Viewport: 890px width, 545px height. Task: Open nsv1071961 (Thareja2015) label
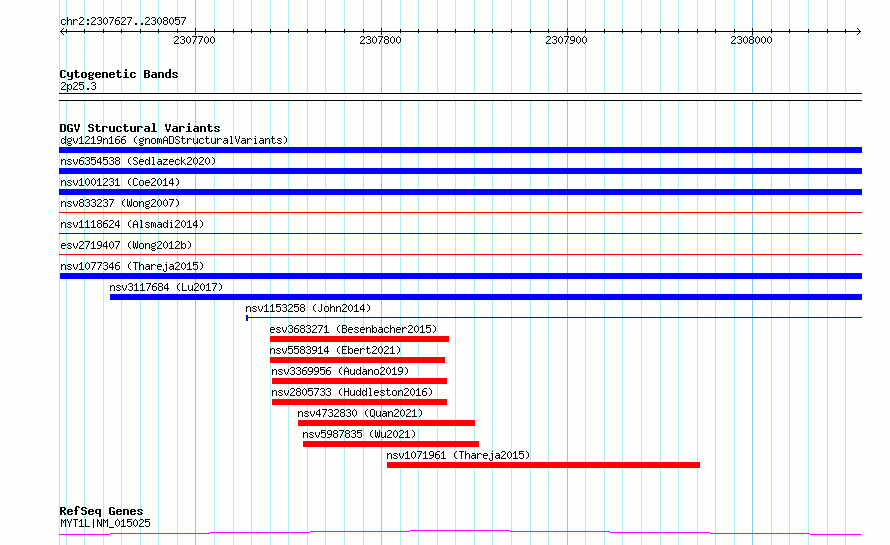(x=458, y=455)
